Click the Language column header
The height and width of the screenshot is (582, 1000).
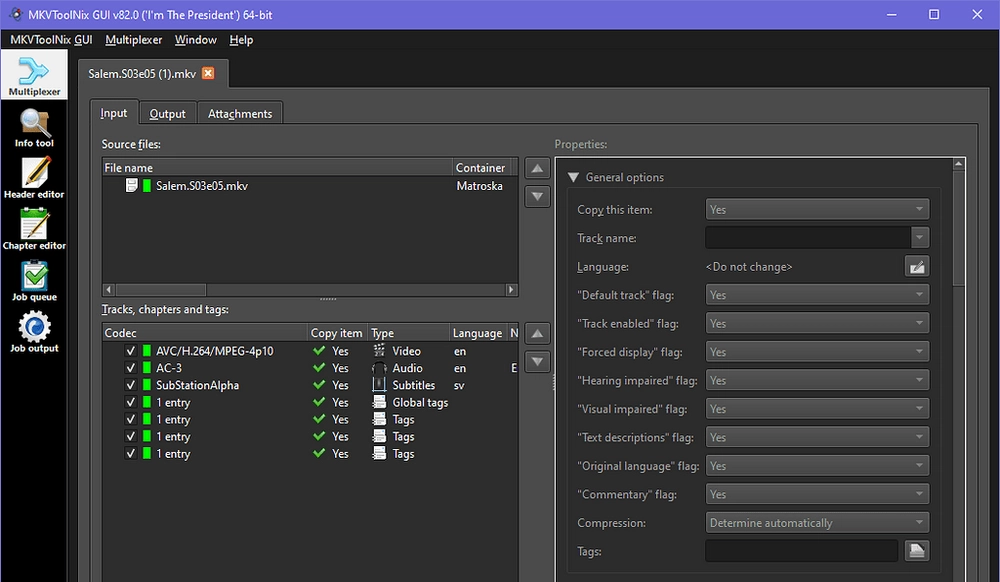tap(478, 333)
